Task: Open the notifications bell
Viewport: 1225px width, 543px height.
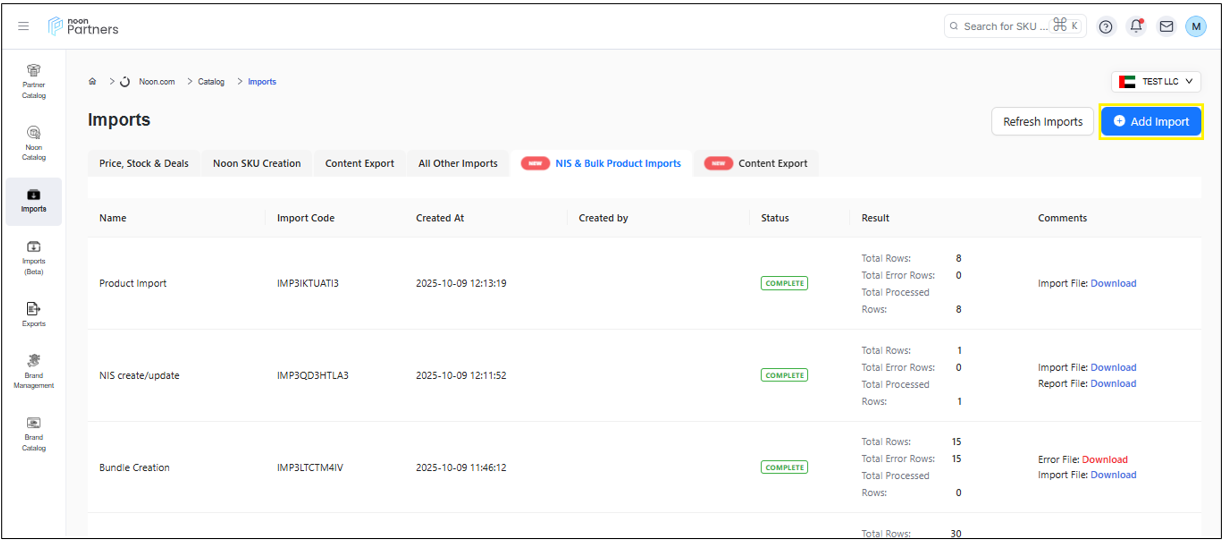Action: tap(1136, 27)
